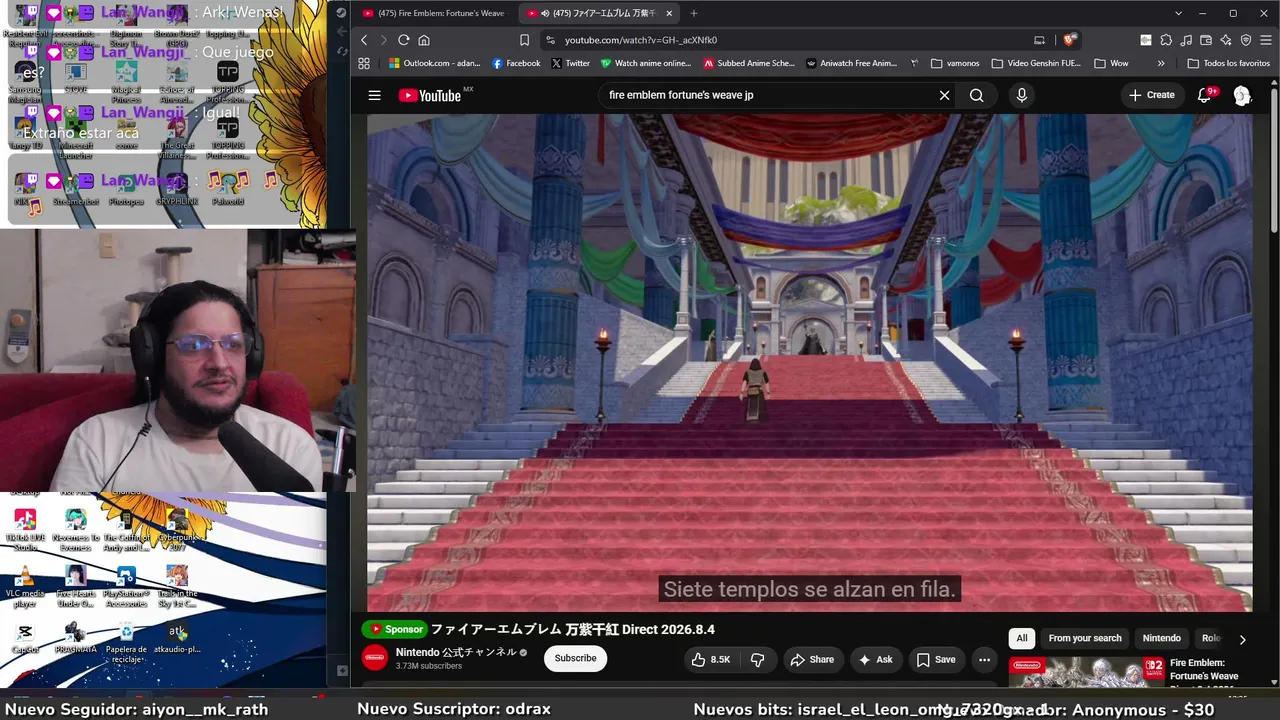1280x720 pixels.
Task: Select the Nintendo filter chip
Action: point(1162,638)
